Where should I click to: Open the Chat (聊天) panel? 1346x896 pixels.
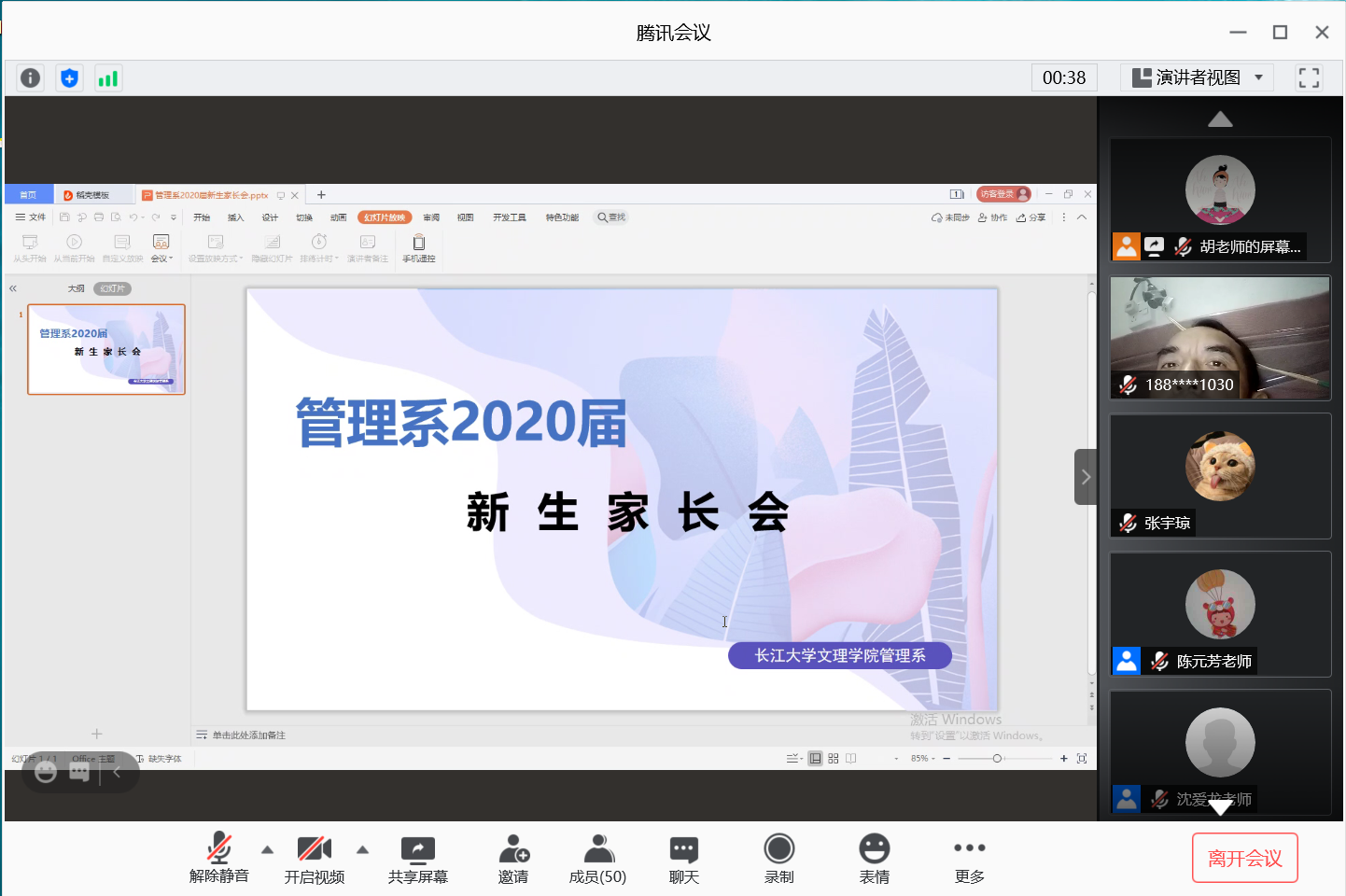(x=683, y=860)
